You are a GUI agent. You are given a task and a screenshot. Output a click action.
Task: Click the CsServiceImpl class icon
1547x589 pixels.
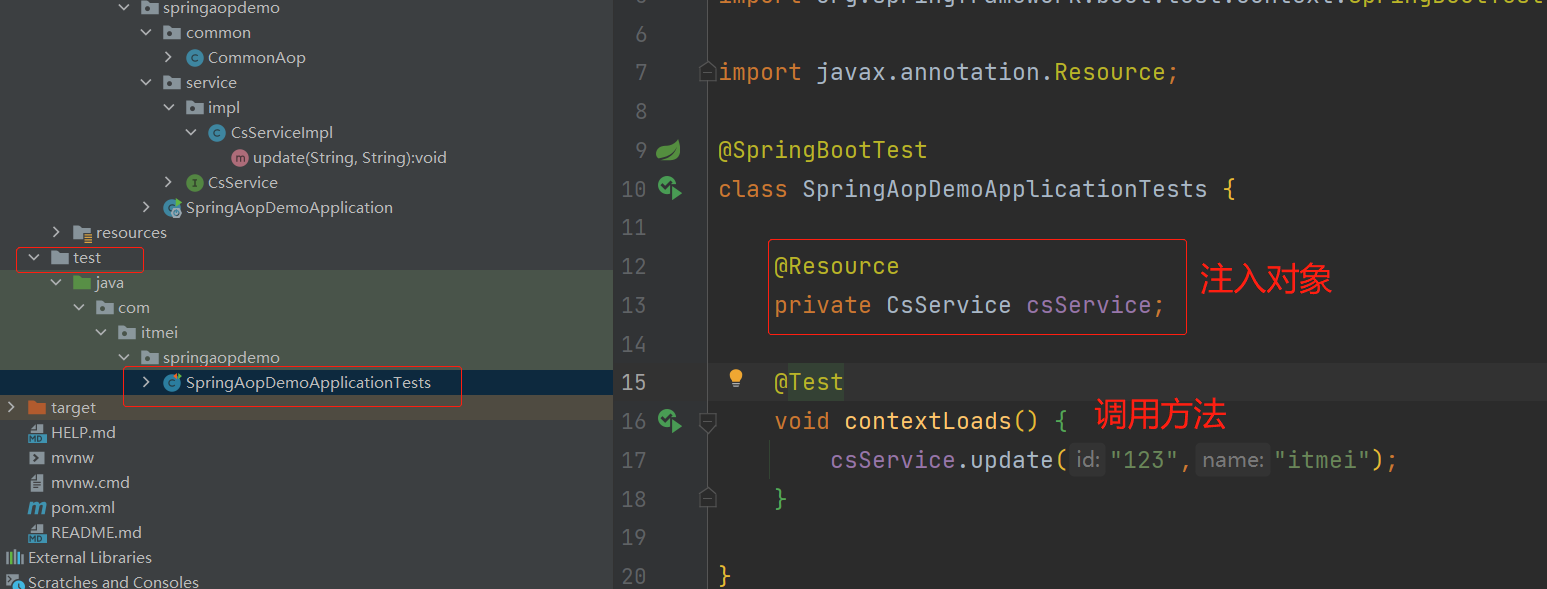coord(217,133)
